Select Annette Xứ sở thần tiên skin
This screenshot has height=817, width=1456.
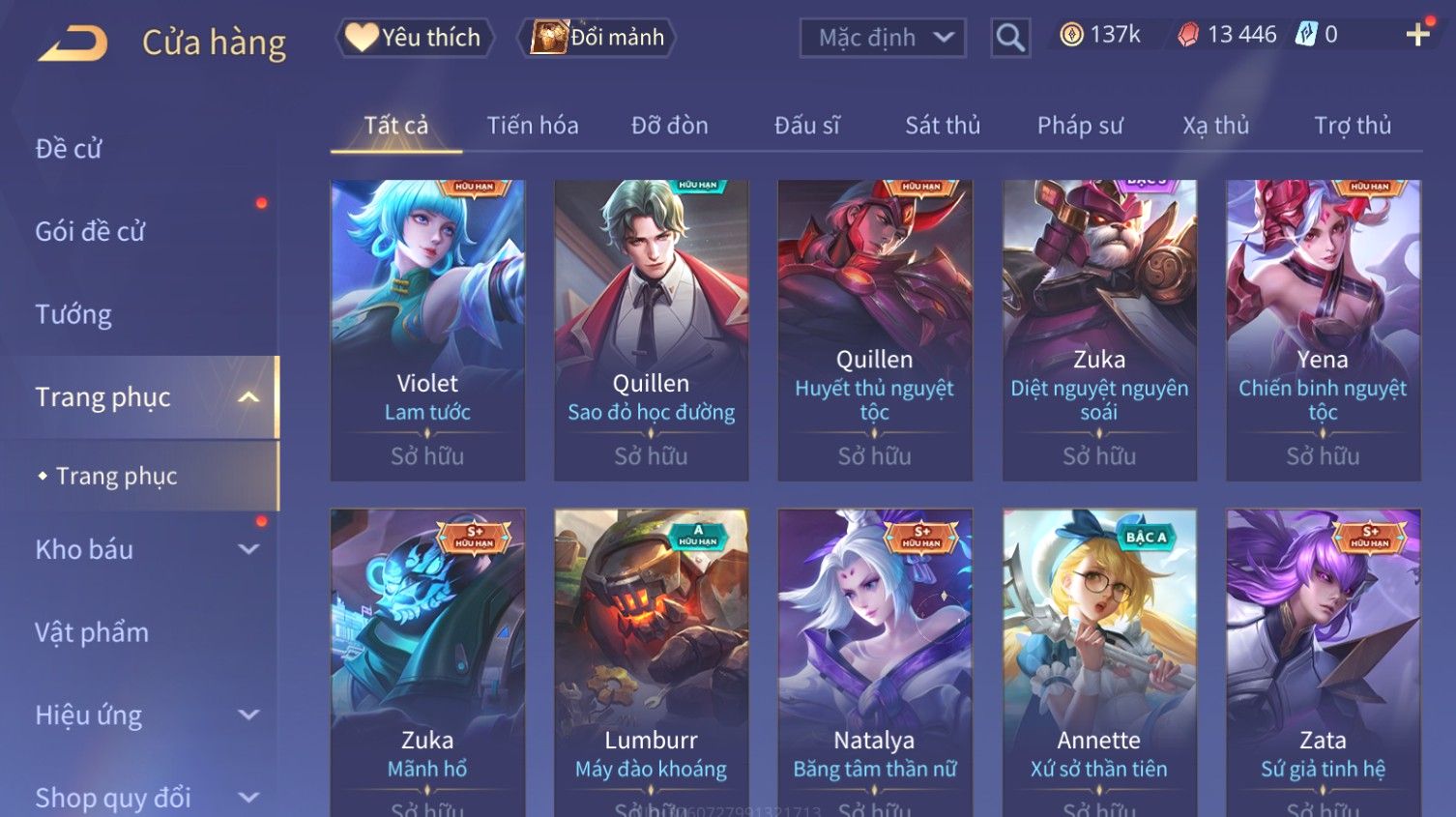[1099, 662]
